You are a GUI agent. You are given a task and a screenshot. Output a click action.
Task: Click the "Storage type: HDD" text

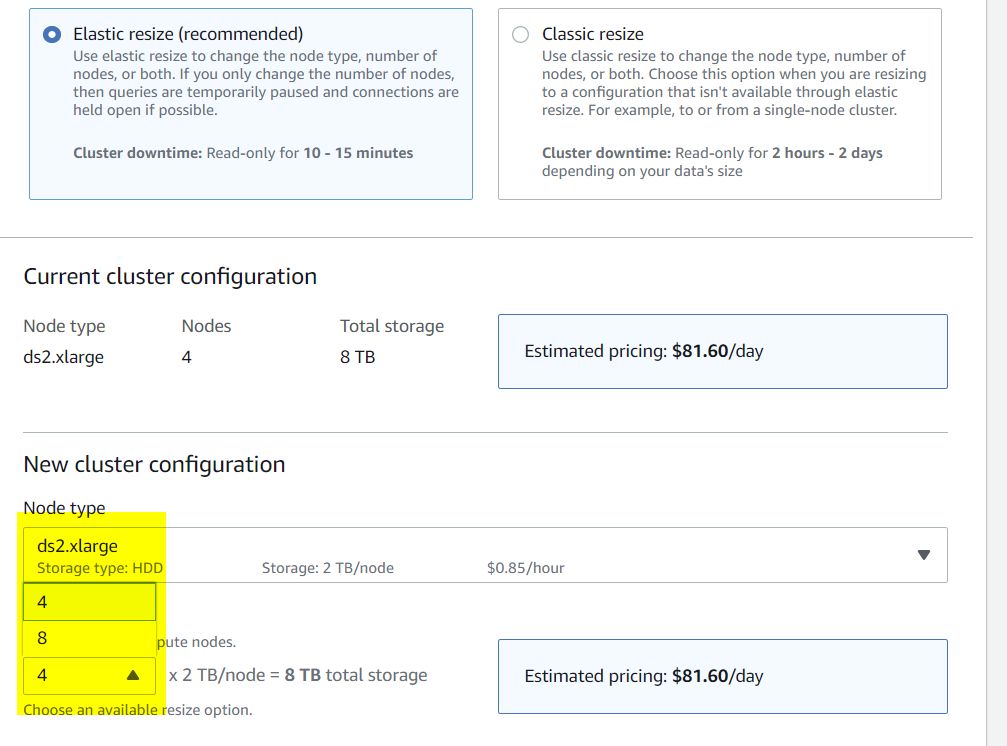pos(100,568)
